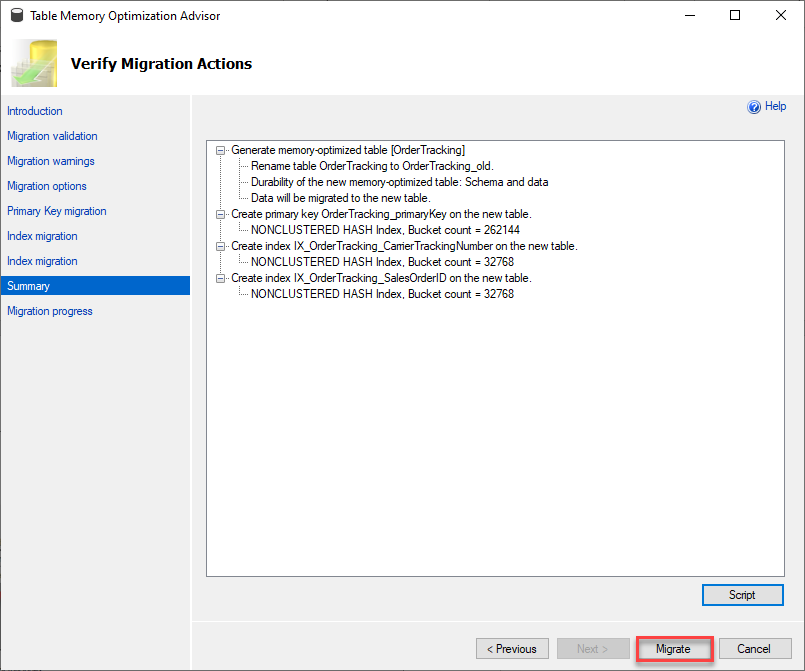Go to the Migration validation page
This screenshot has width=805, height=671.
click(52, 136)
